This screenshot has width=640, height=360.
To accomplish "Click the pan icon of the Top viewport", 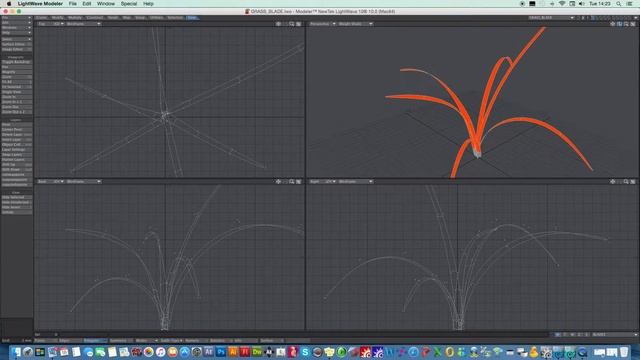I will point(279,24).
